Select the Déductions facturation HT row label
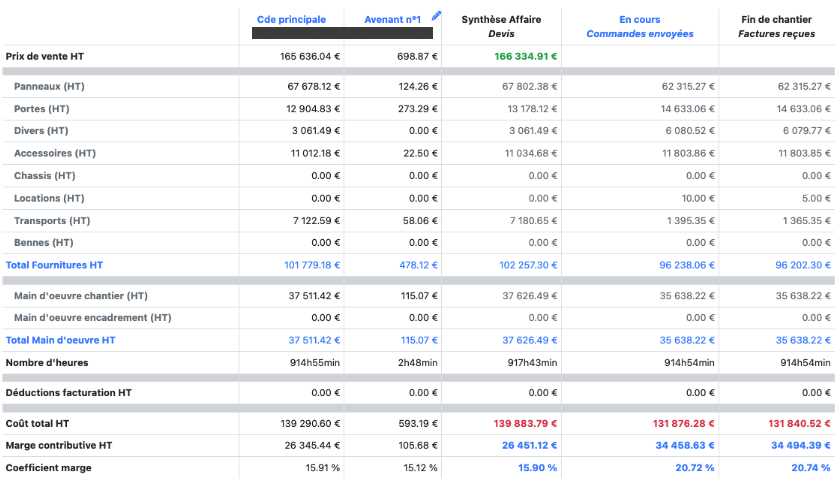Screen dimensions: 837x486 tap(68, 393)
